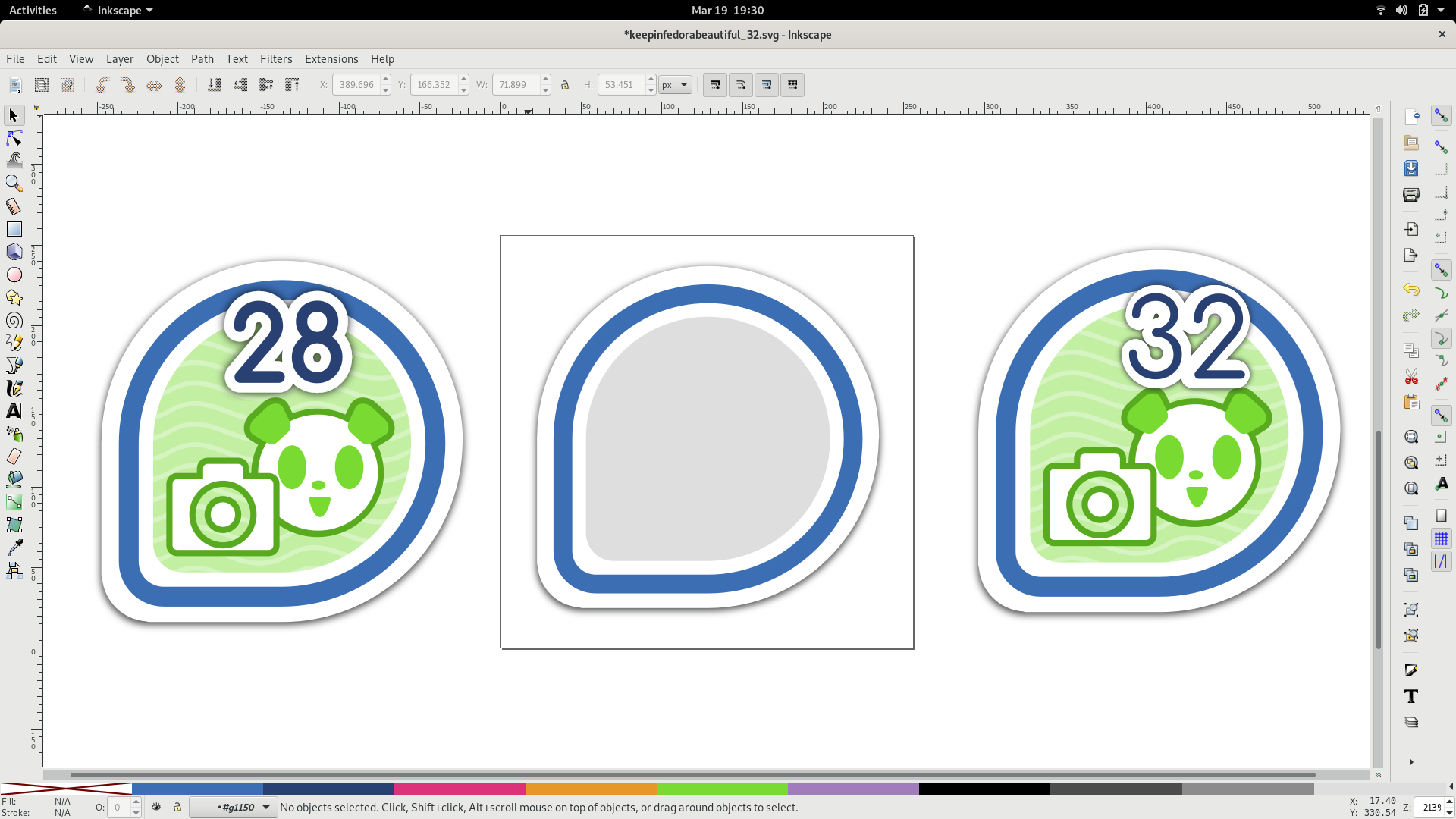Open the Text and Font dialog

1411,697
